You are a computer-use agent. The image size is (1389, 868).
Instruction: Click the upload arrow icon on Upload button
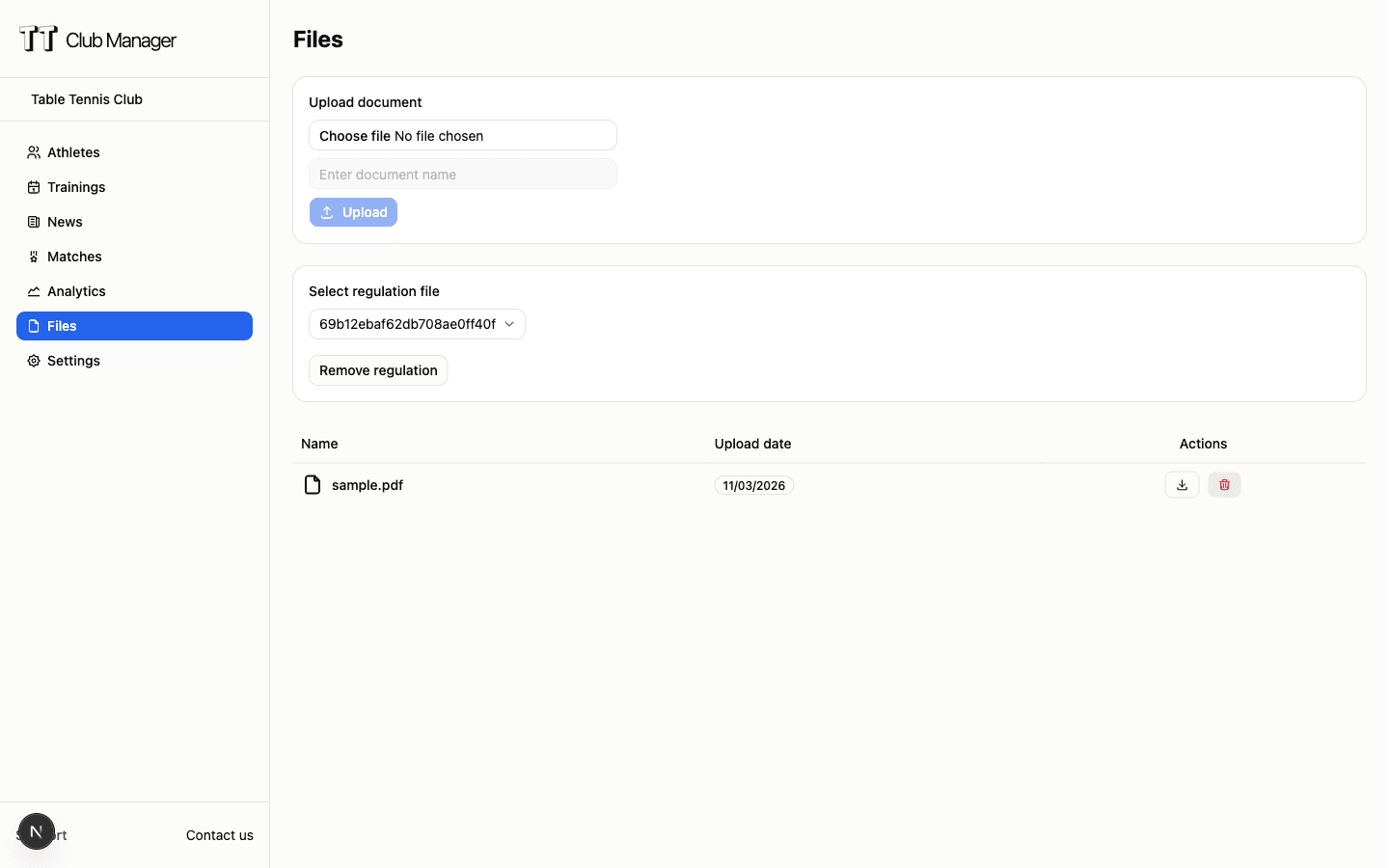[328, 211]
